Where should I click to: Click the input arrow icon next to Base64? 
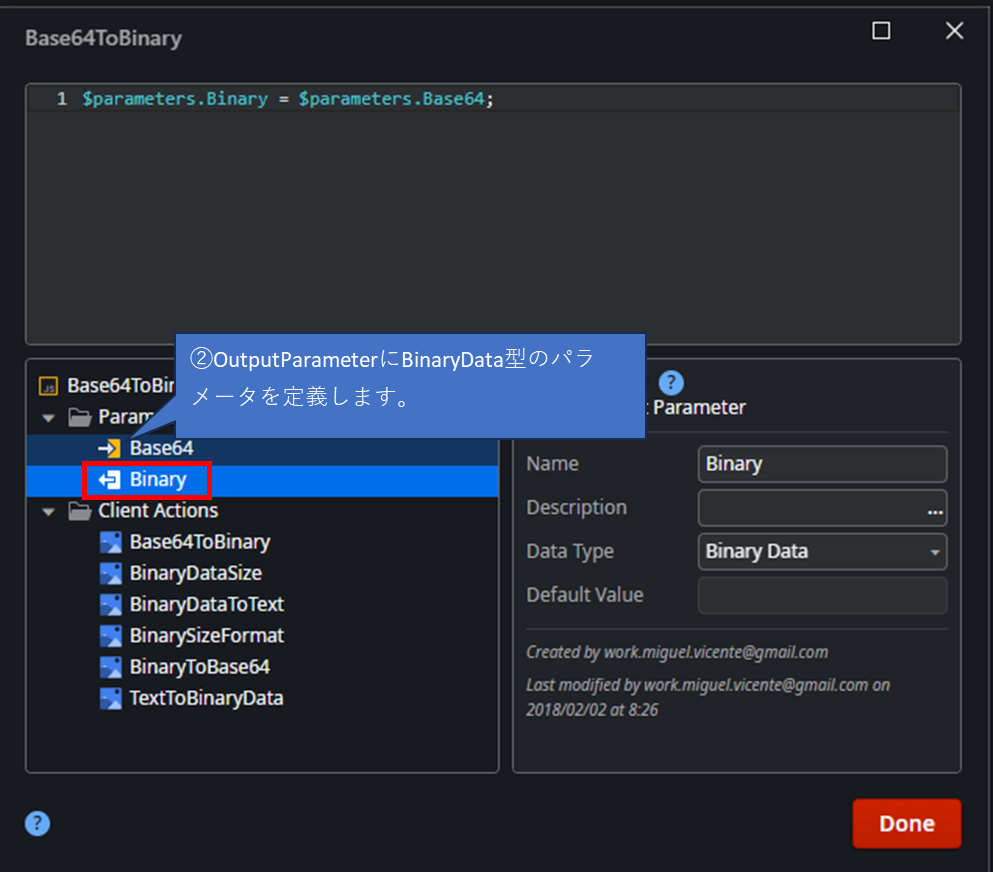pos(111,448)
